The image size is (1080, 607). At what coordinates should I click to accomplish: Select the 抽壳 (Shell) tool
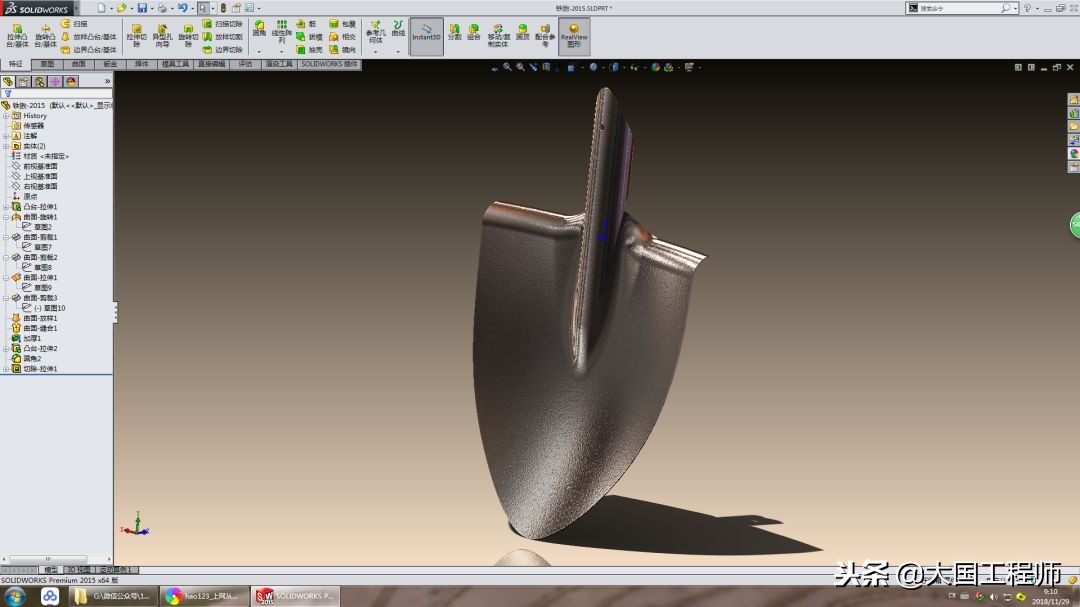tap(301, 49)
